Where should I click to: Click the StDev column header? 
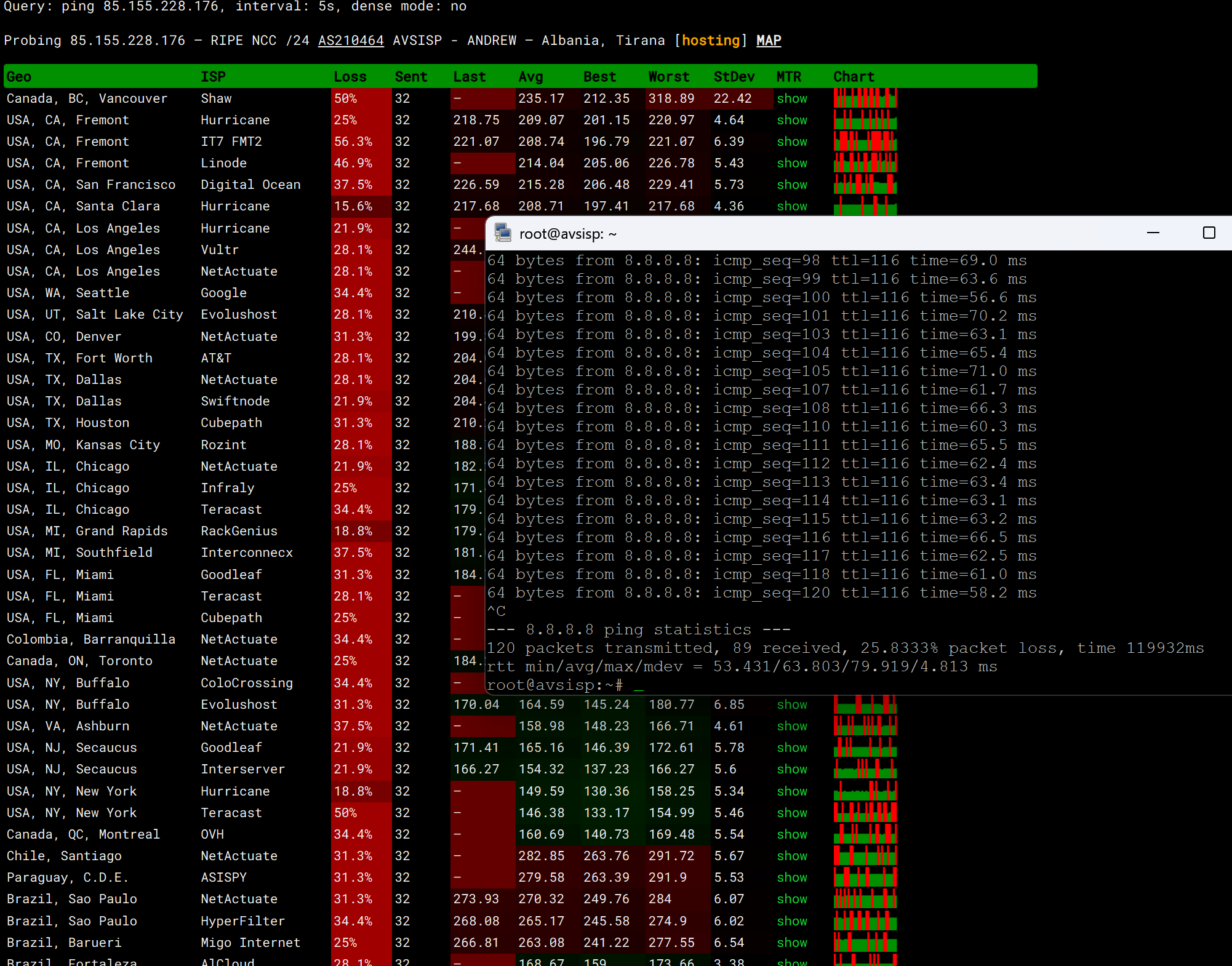734,77
